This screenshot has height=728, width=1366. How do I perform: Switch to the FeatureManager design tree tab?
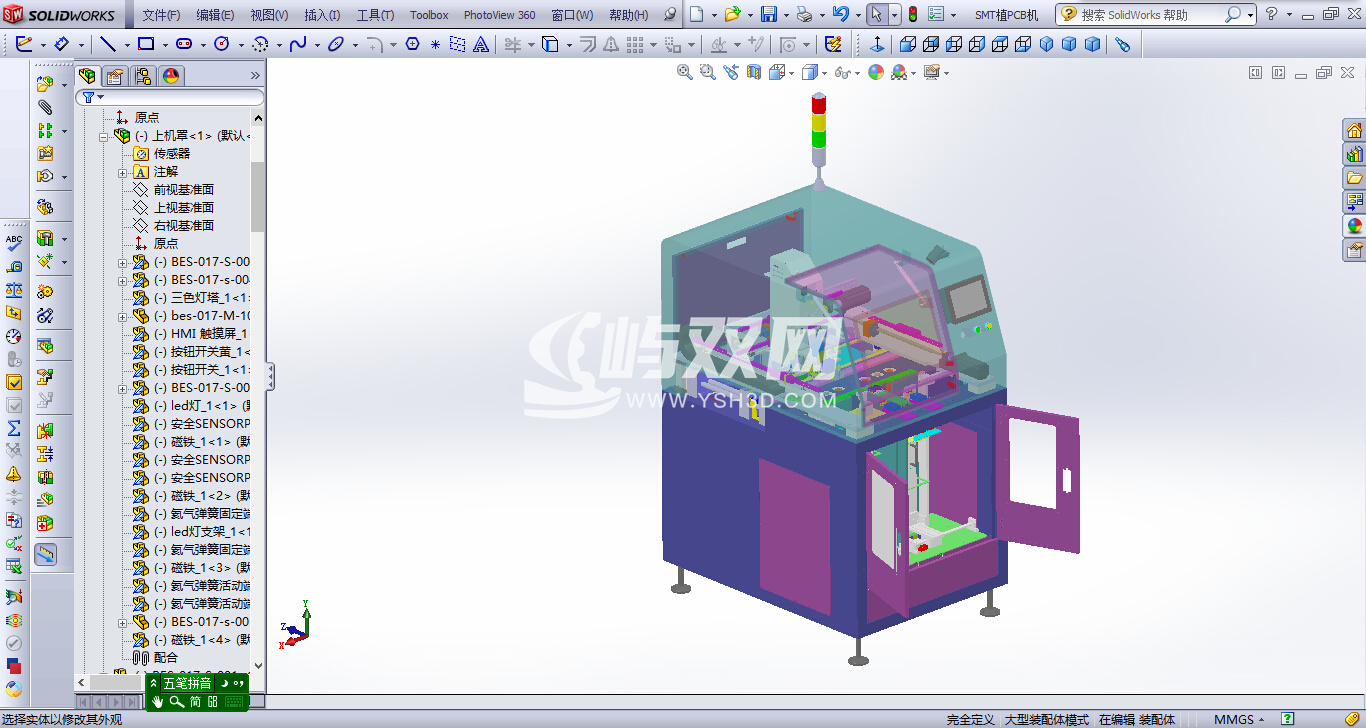(x=88, y=76)
